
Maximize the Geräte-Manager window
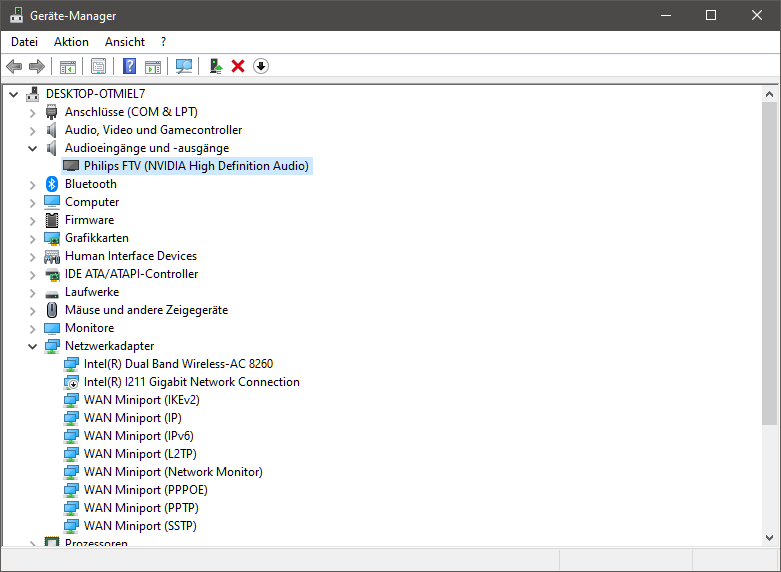(711, 15)
